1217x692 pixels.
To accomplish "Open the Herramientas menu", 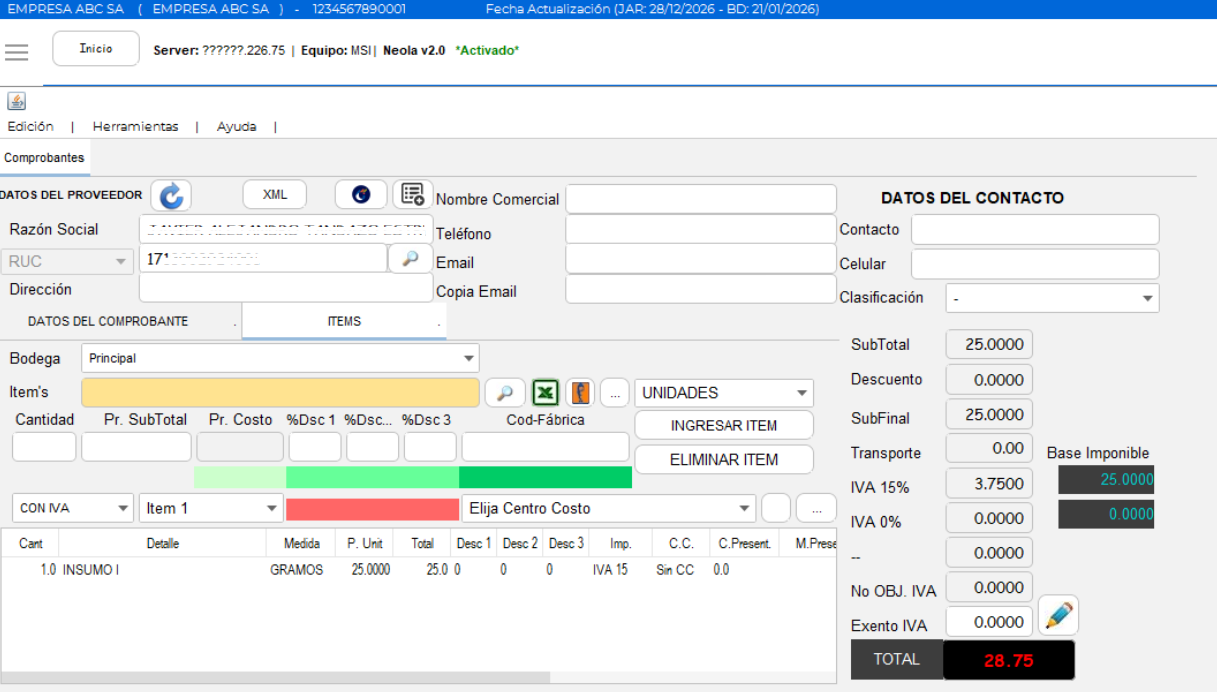I will (x=135, y=127).
